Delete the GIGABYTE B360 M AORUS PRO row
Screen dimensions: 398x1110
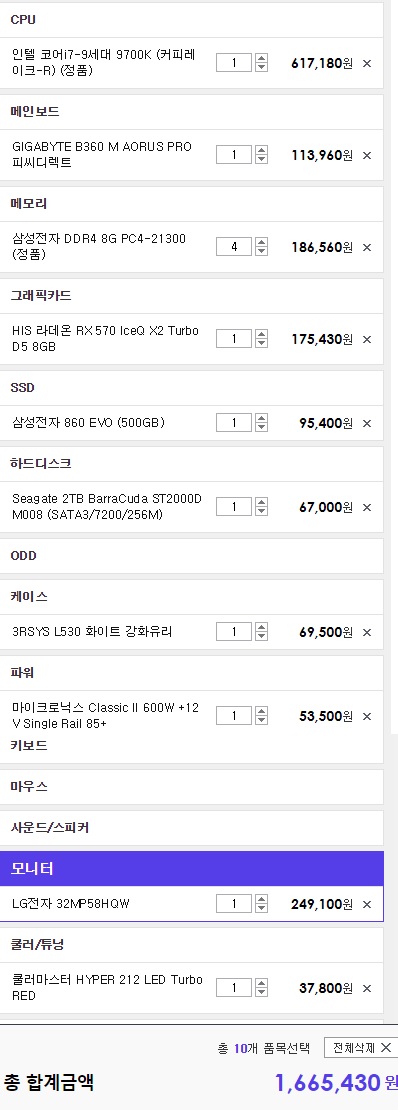367,156
